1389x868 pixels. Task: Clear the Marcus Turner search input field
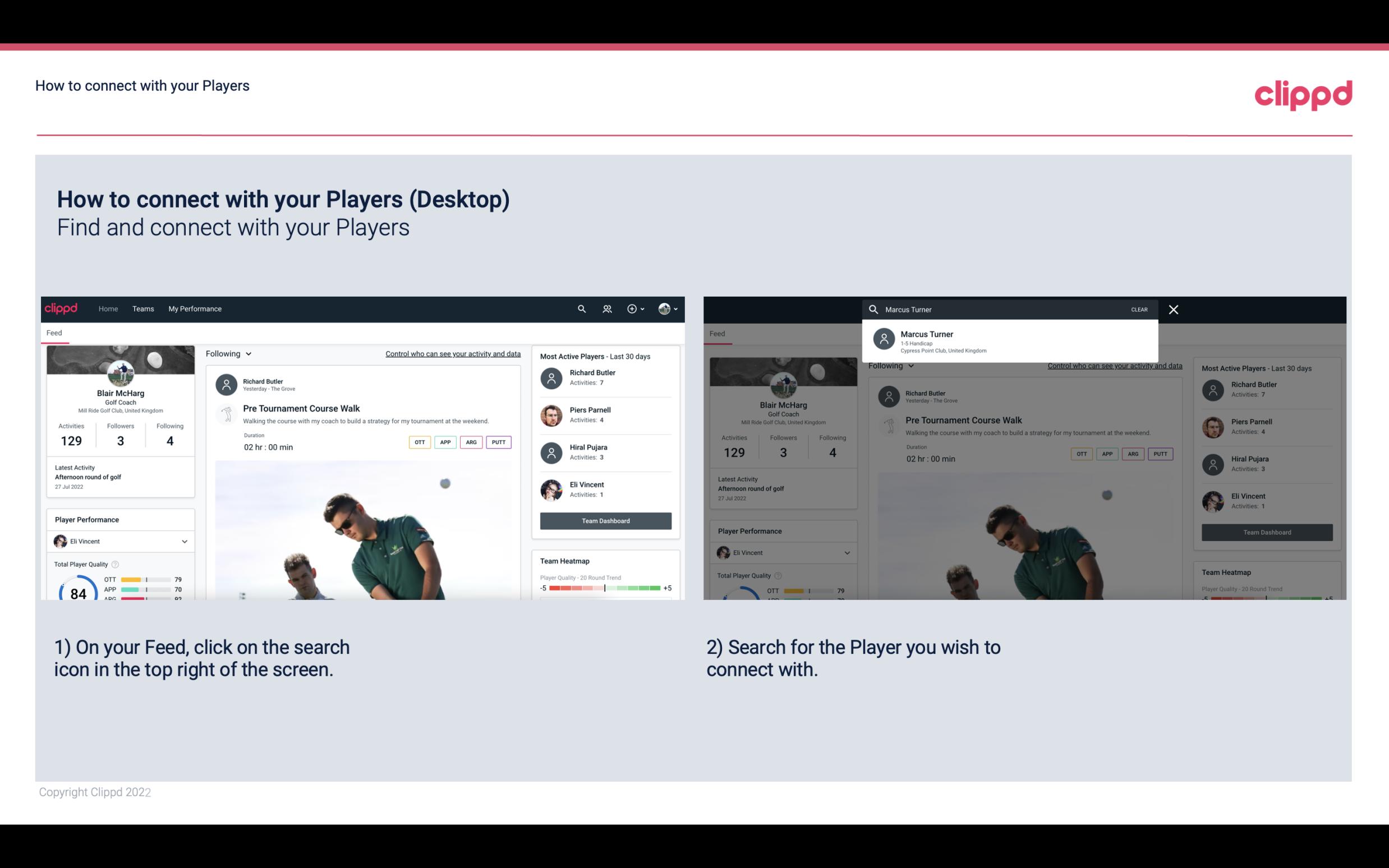[x=1140, y=309]
